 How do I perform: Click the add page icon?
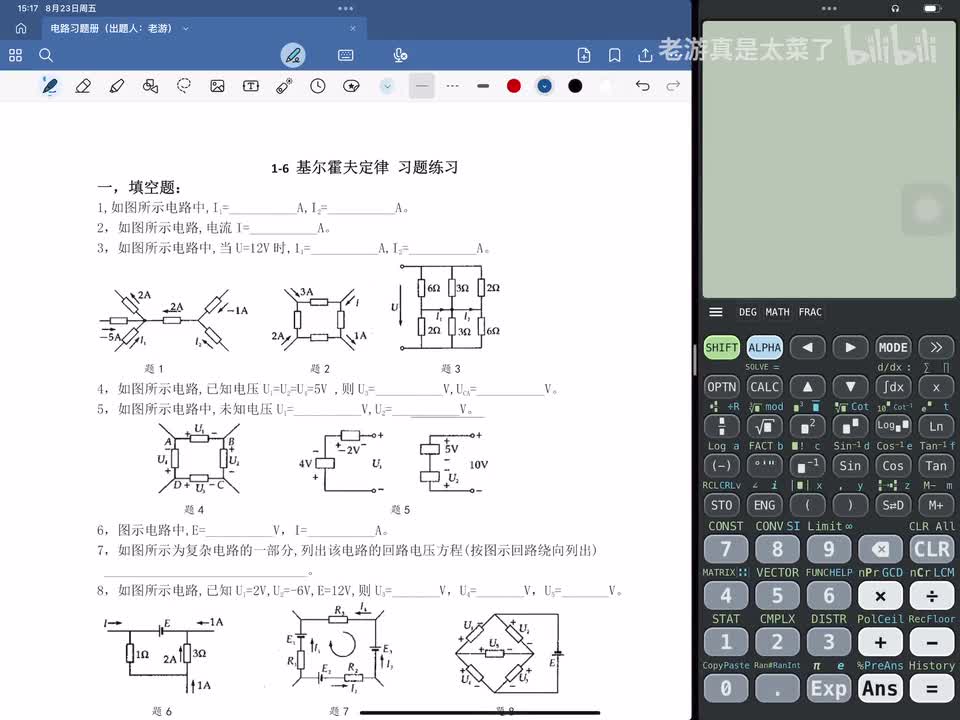click(x=584, y=56)
